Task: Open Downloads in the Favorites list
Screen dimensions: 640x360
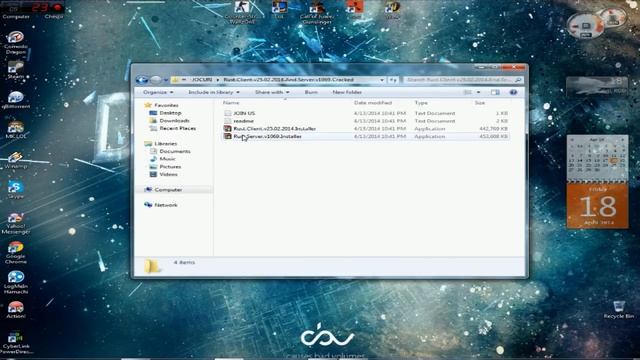Action: point(174,120)
